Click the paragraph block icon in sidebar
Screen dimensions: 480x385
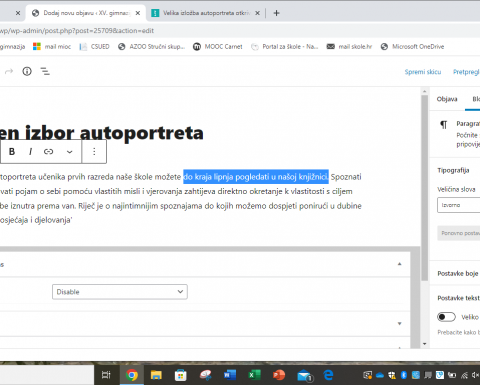pos(444,125)
